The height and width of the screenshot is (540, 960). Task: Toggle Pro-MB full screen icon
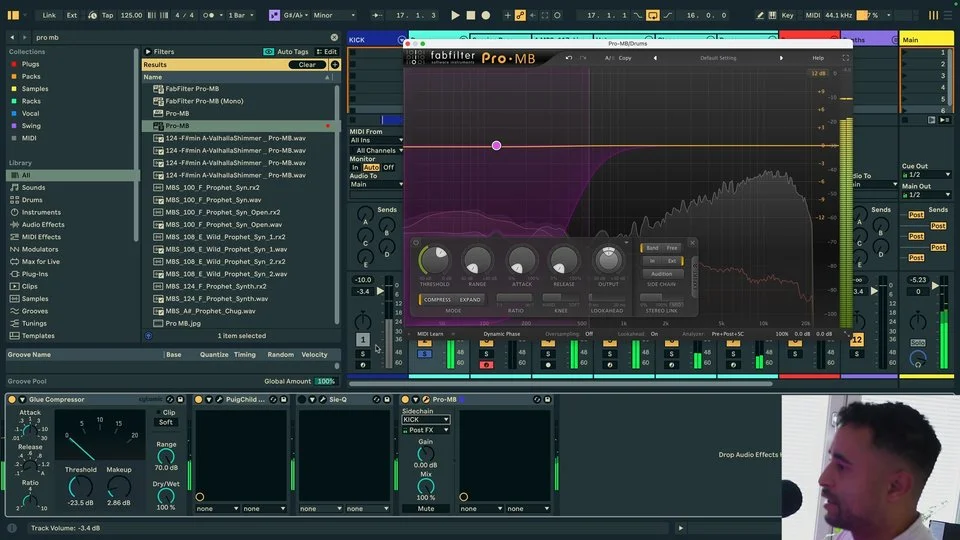click(846, 58)
